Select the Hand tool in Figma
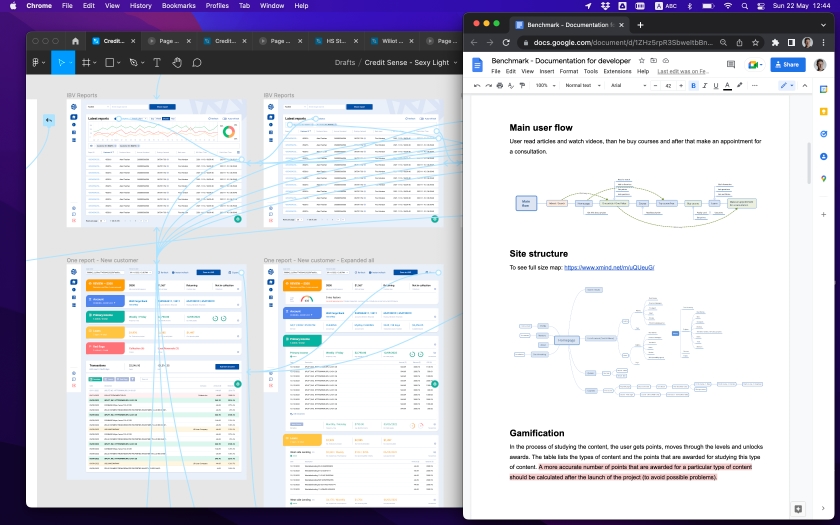The image size is (840, 525). [177, 63]
